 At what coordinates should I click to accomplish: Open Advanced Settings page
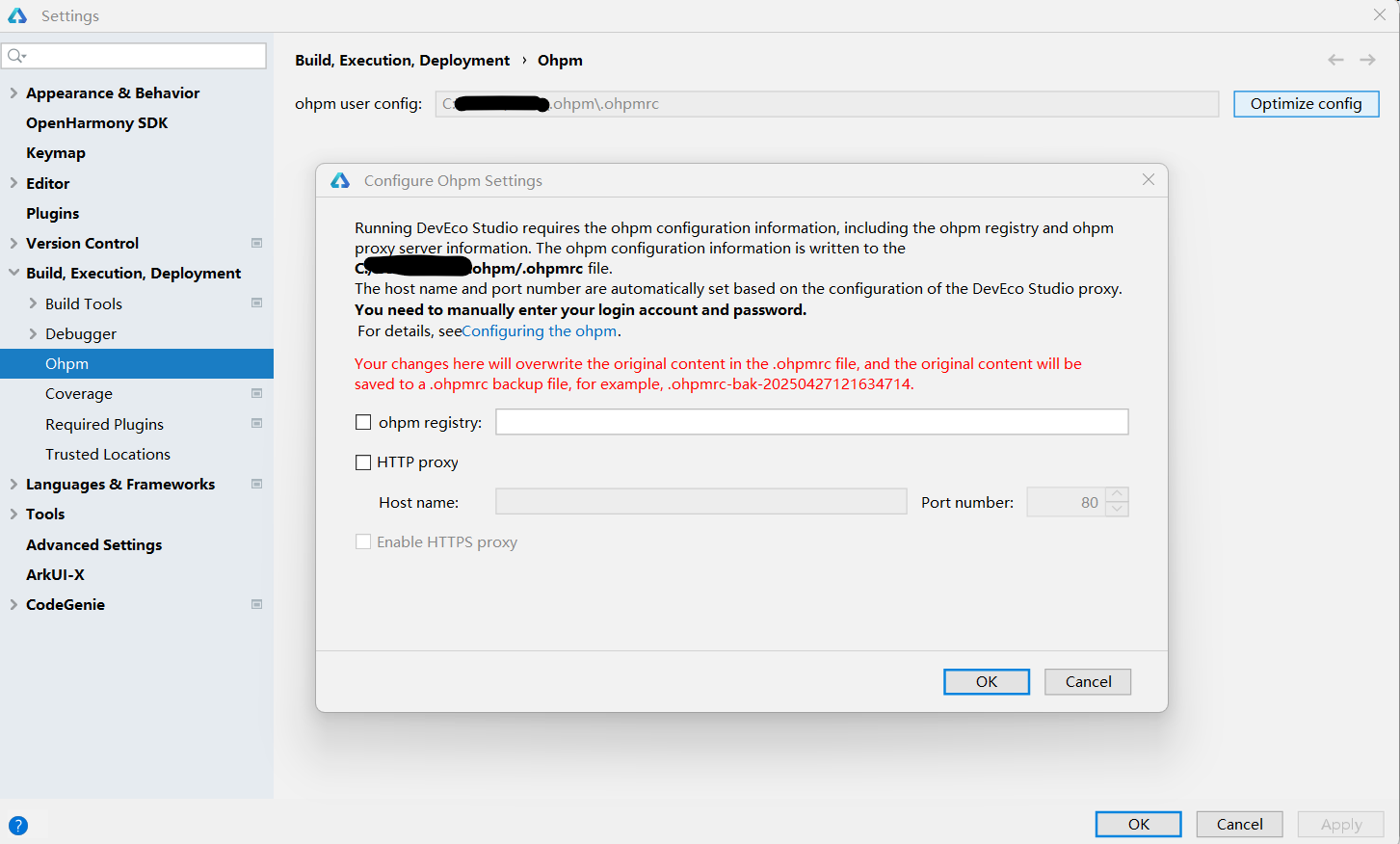point(93,544)
